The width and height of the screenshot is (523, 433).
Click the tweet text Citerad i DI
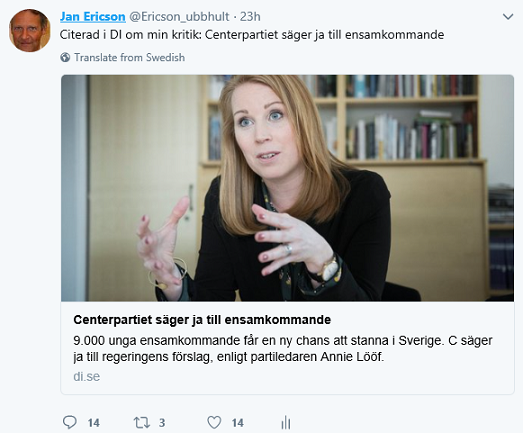(252, 35)
